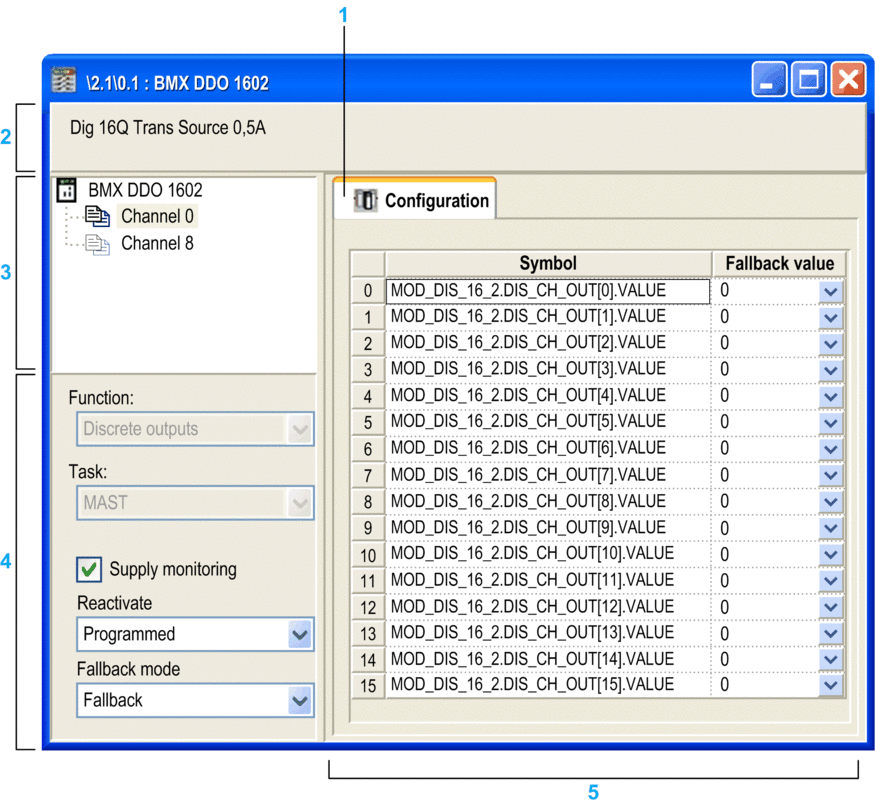Click symbol MOD_DIS_16_2.DIS_CH_OUT[11].VALUE
The height and width of the screenshot is (806, 875).
click(x=532, y=580)
